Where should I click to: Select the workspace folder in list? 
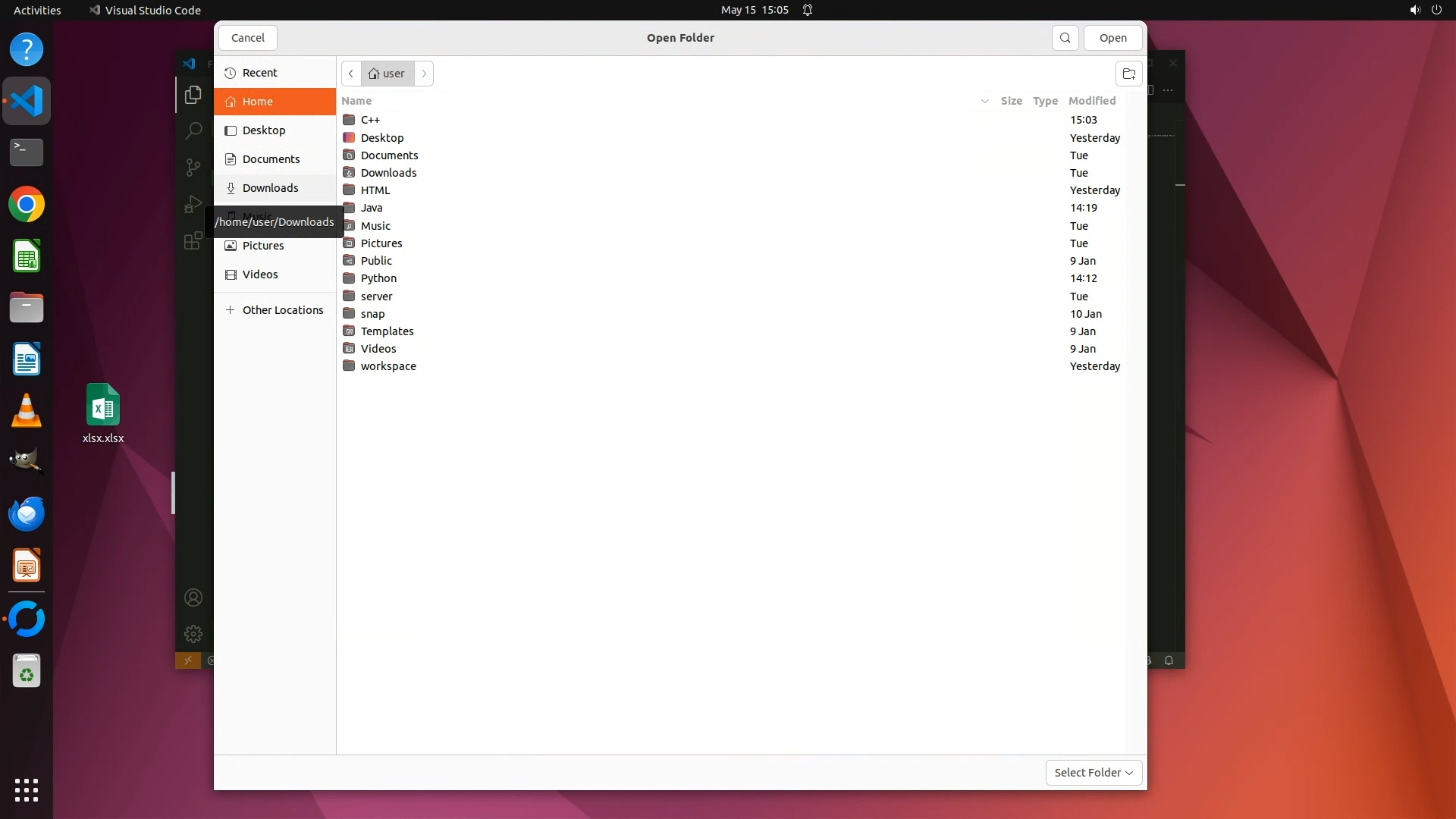click(x=388, y=366)
